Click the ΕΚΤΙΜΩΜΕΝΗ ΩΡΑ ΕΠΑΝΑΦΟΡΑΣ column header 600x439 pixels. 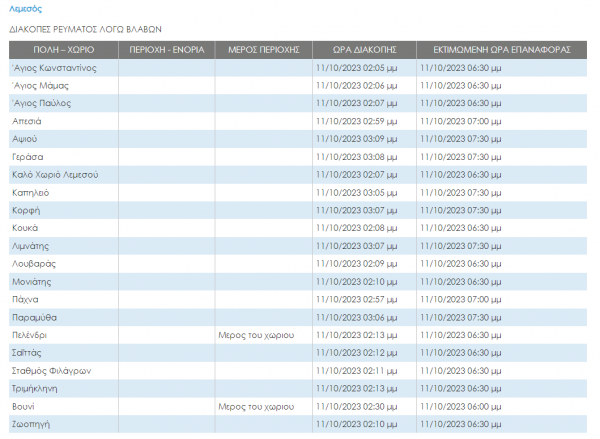(x=502, y=50)
